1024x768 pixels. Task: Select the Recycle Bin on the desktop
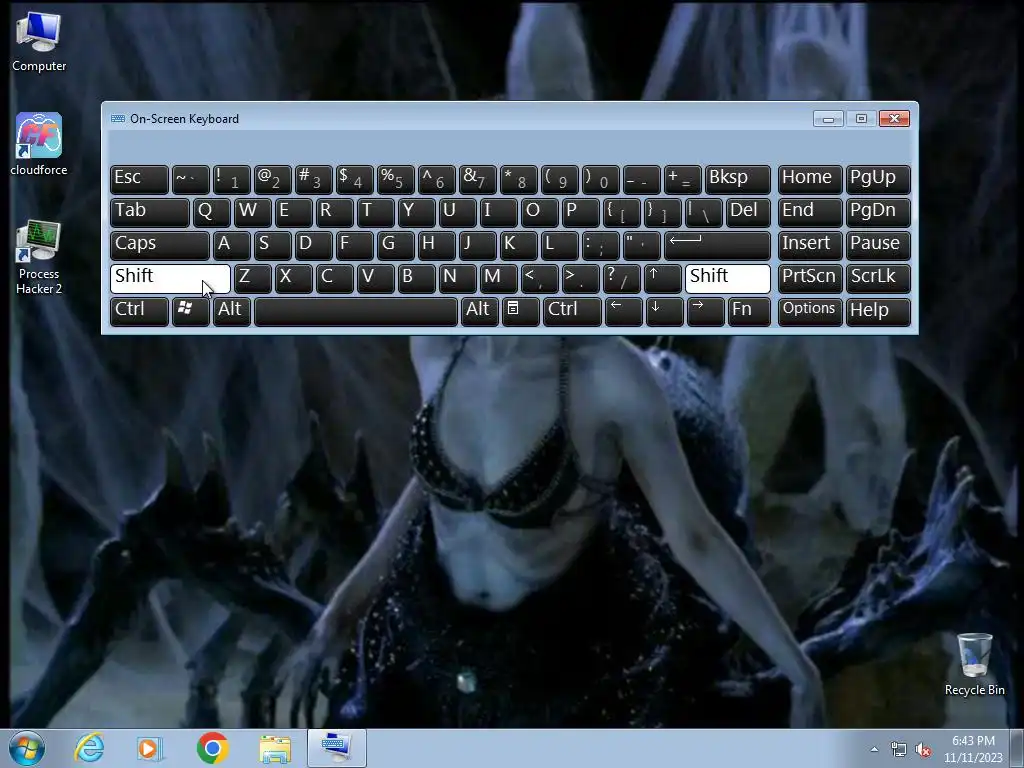pyautogui.click(x=974, y=664)
